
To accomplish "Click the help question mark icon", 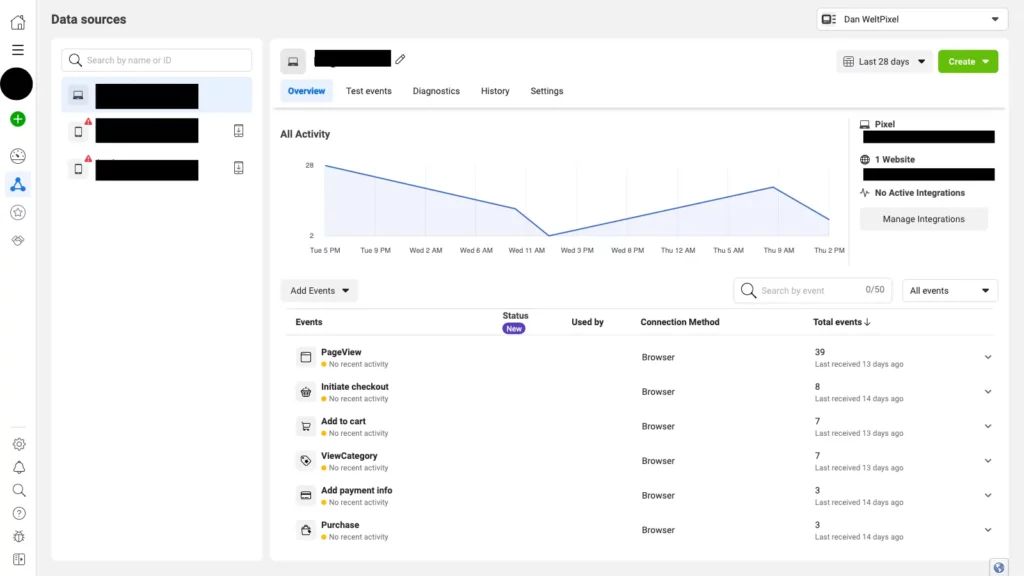I will pyautogui.click(x=17, y=513).
